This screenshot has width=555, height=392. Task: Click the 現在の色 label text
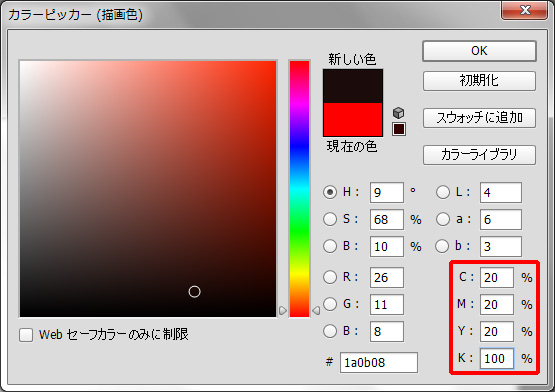(x=352, y=146)
